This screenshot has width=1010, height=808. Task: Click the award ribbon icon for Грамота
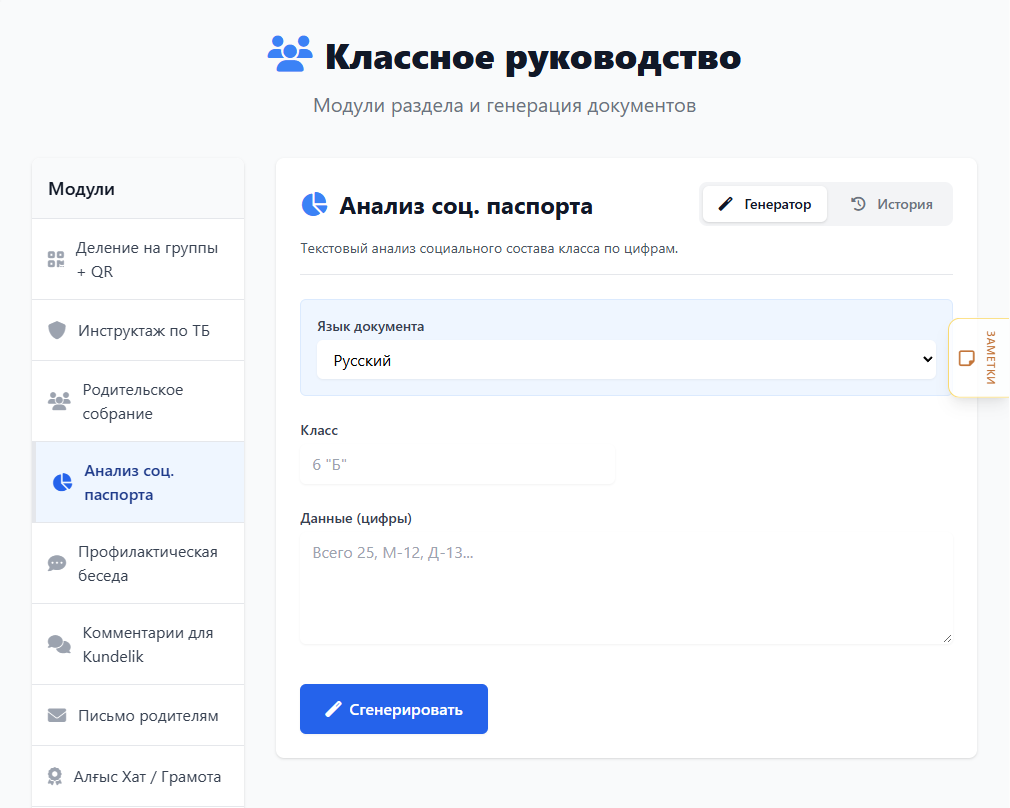[55, 776]
